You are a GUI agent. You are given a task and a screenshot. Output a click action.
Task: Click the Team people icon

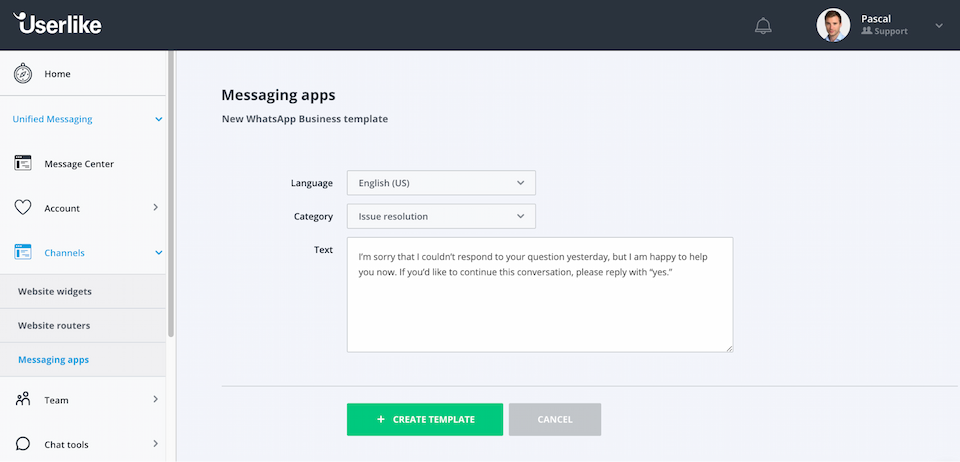coord(23,400)
